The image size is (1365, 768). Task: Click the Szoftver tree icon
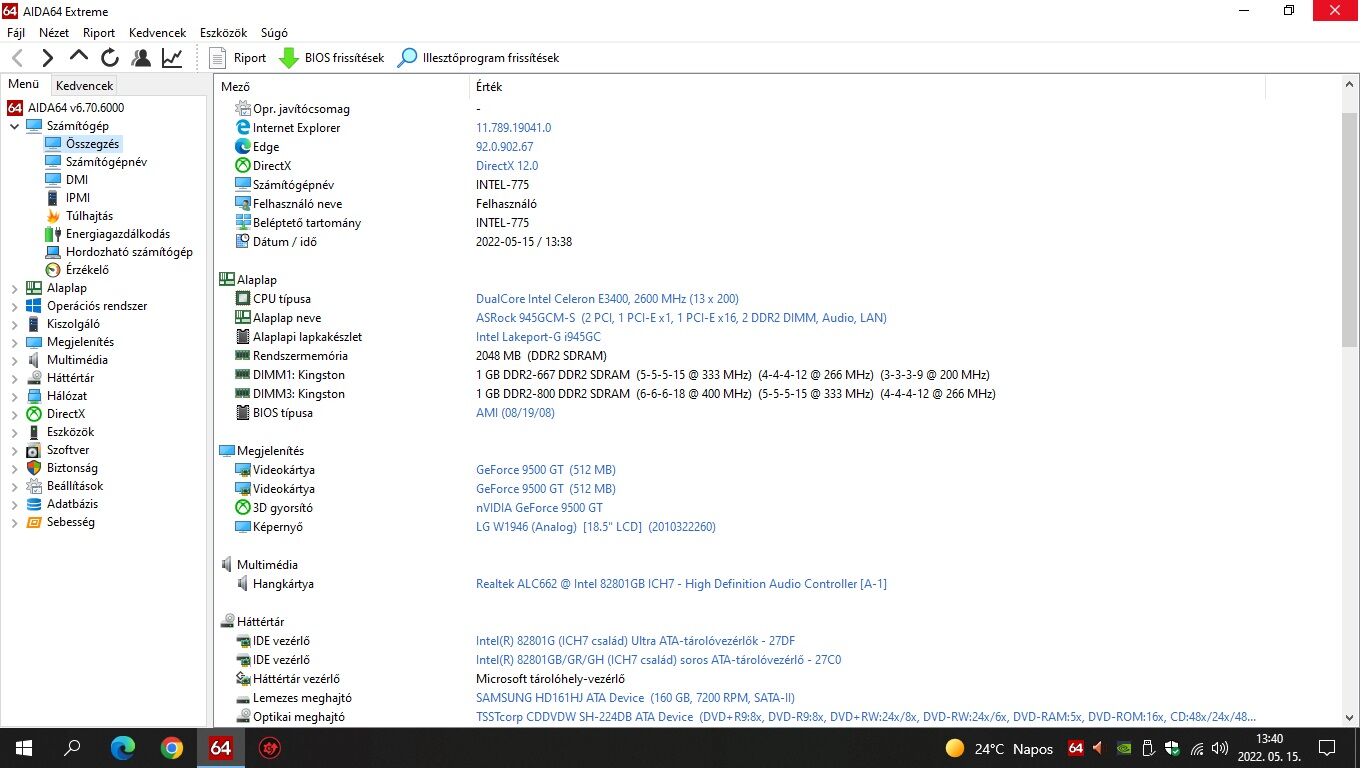[x=34, y=450]
